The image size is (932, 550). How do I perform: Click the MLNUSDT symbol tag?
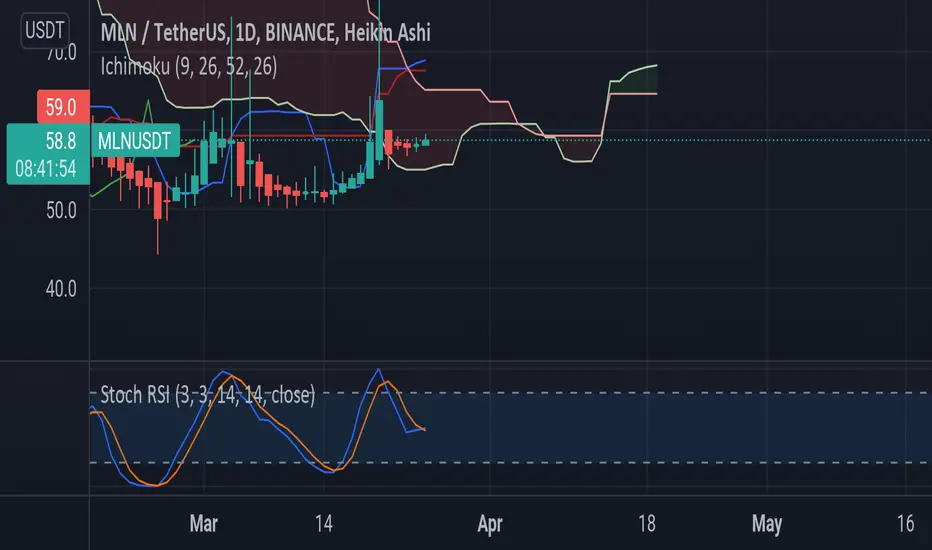click(135, 141)
